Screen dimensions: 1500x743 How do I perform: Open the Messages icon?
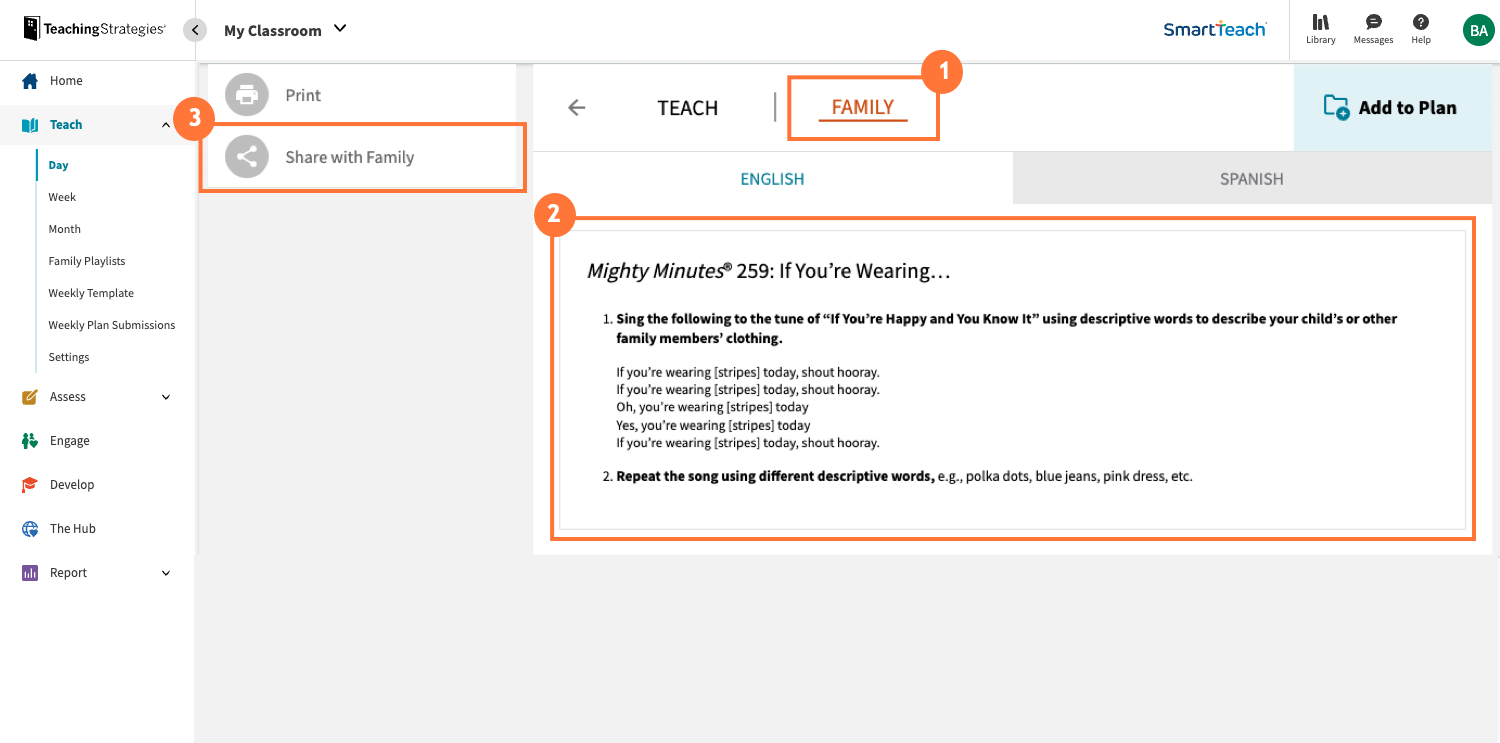1372,29
